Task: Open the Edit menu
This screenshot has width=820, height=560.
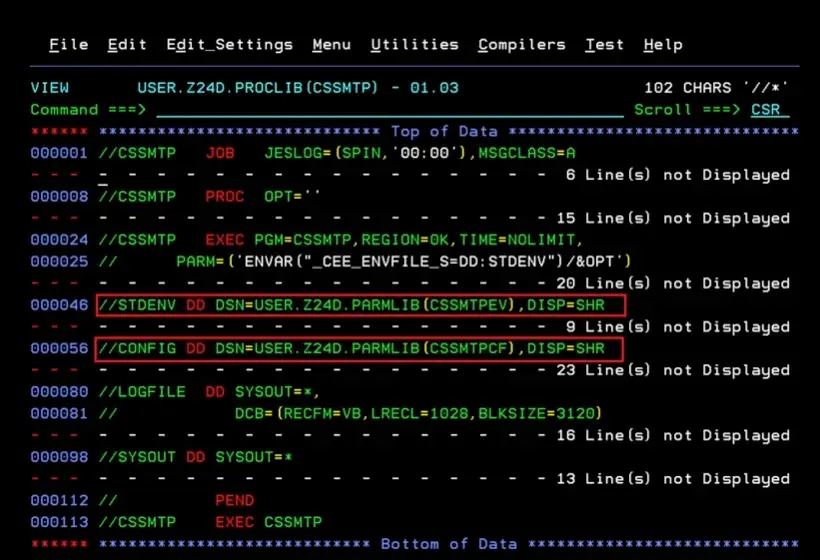Action: tap(127, 45)
